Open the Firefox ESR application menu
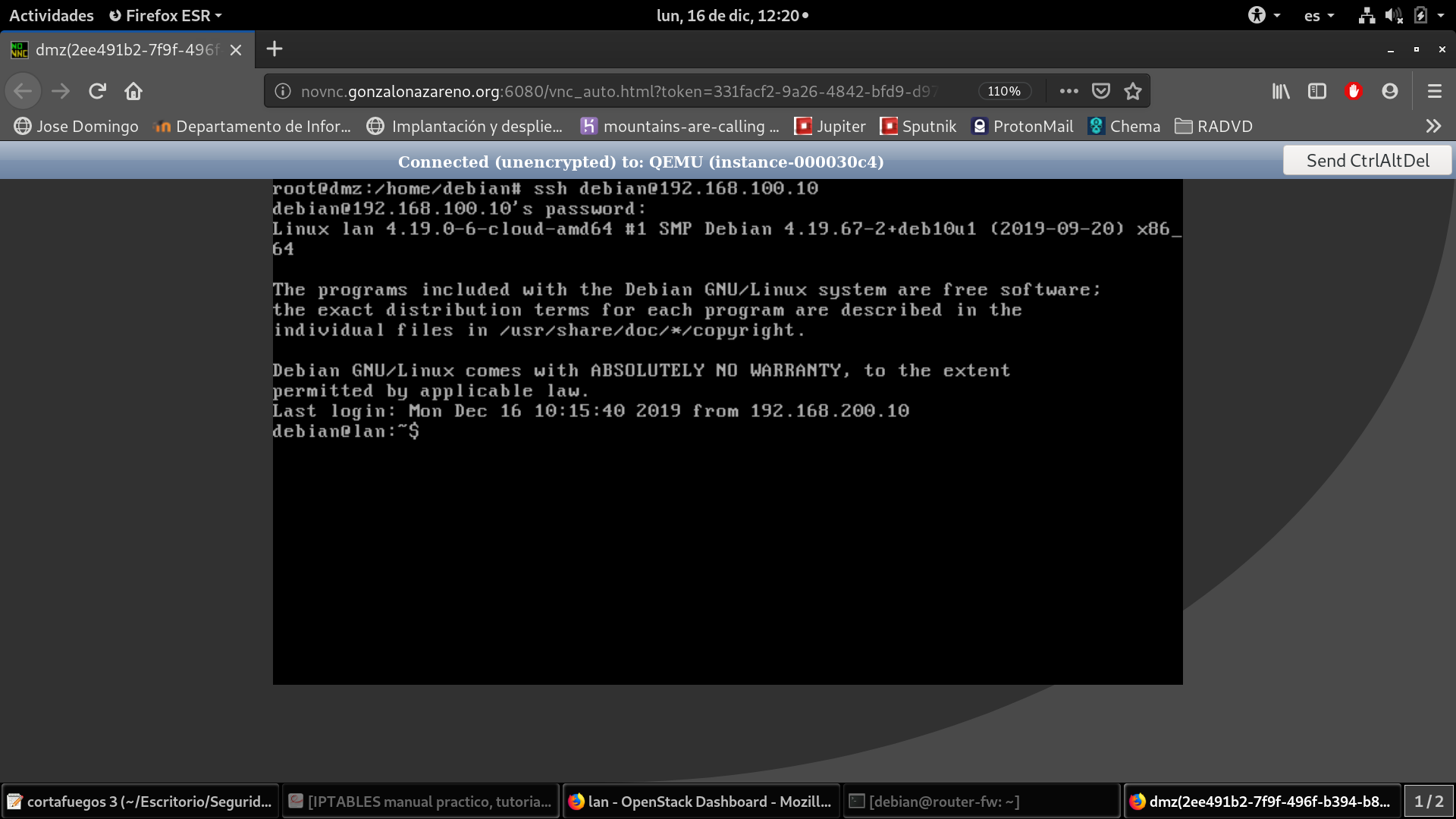 click(x=165, y=15)
